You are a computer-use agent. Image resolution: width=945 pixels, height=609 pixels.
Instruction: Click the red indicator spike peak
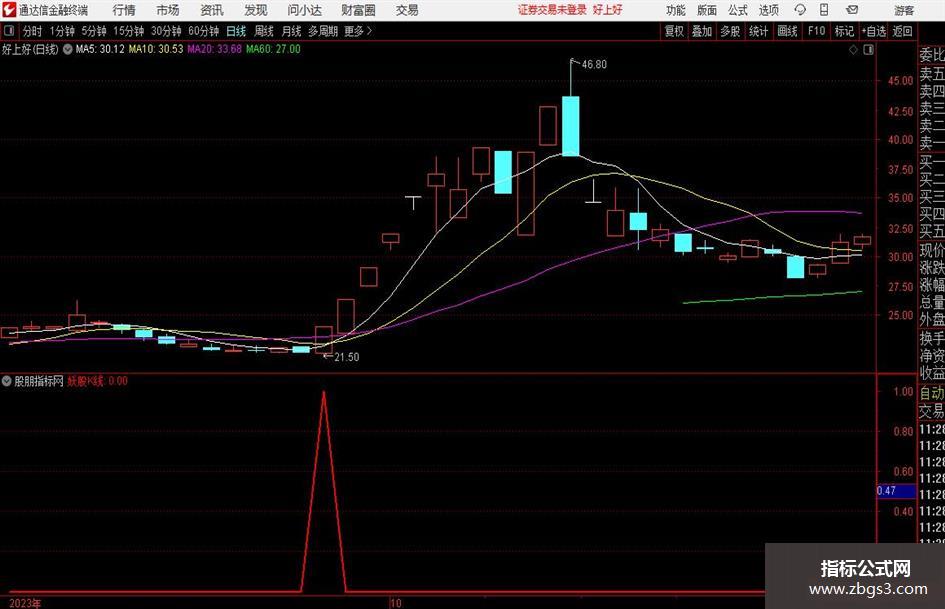[324, 393]
